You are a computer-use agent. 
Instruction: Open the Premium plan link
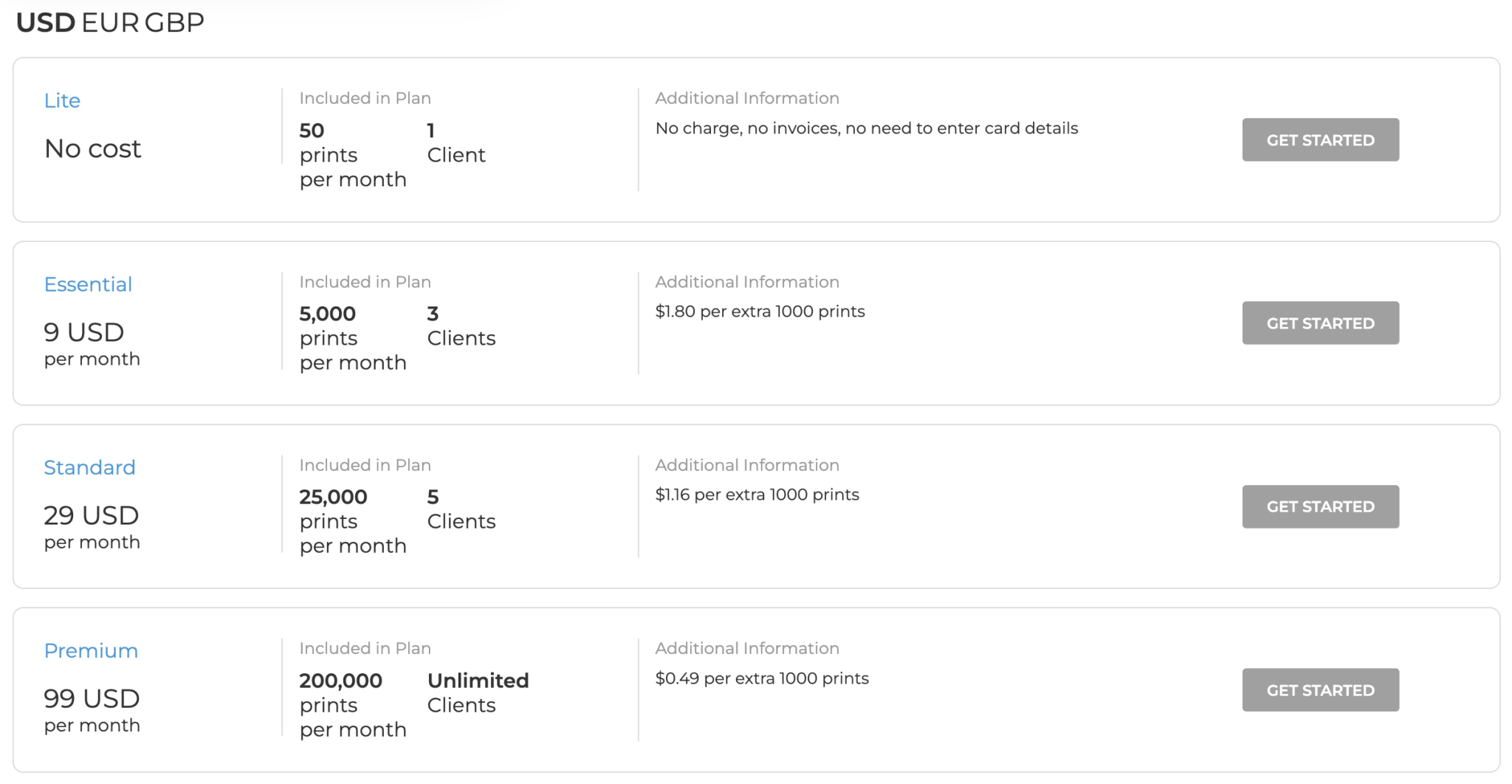pyautogui.click(x=91, y=650)
